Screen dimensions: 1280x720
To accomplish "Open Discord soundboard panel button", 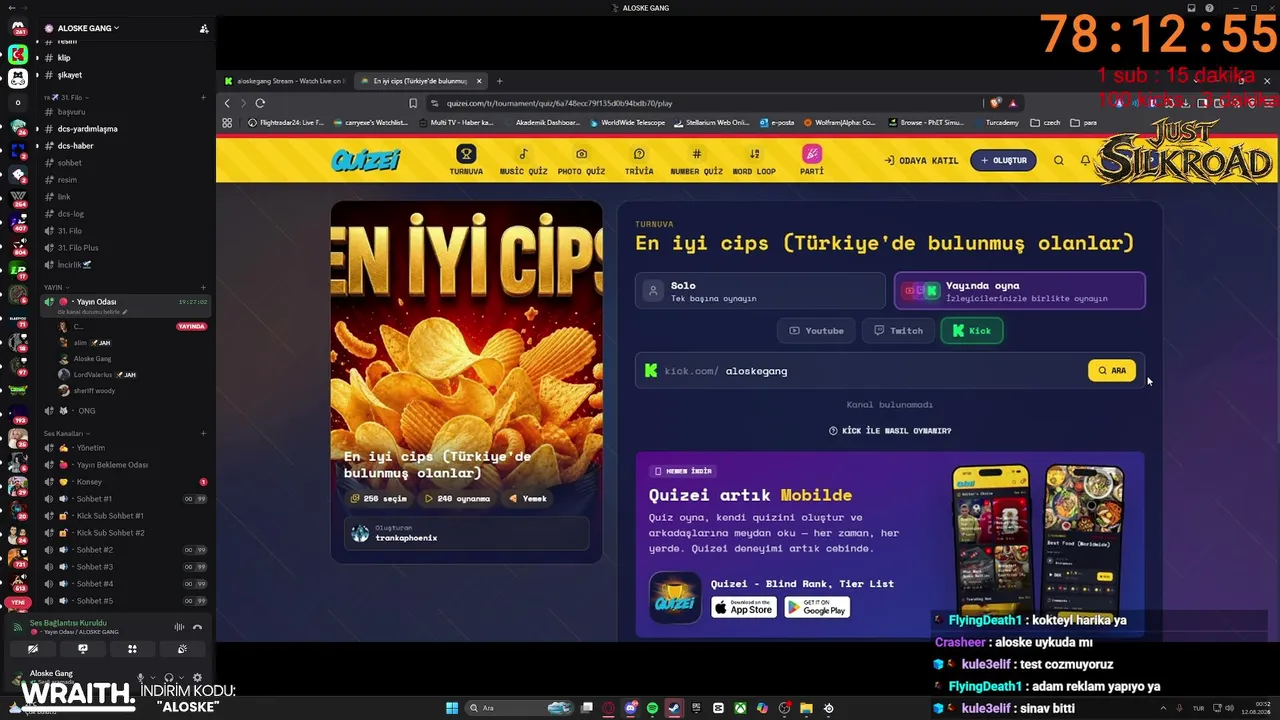I will [182, 649].
